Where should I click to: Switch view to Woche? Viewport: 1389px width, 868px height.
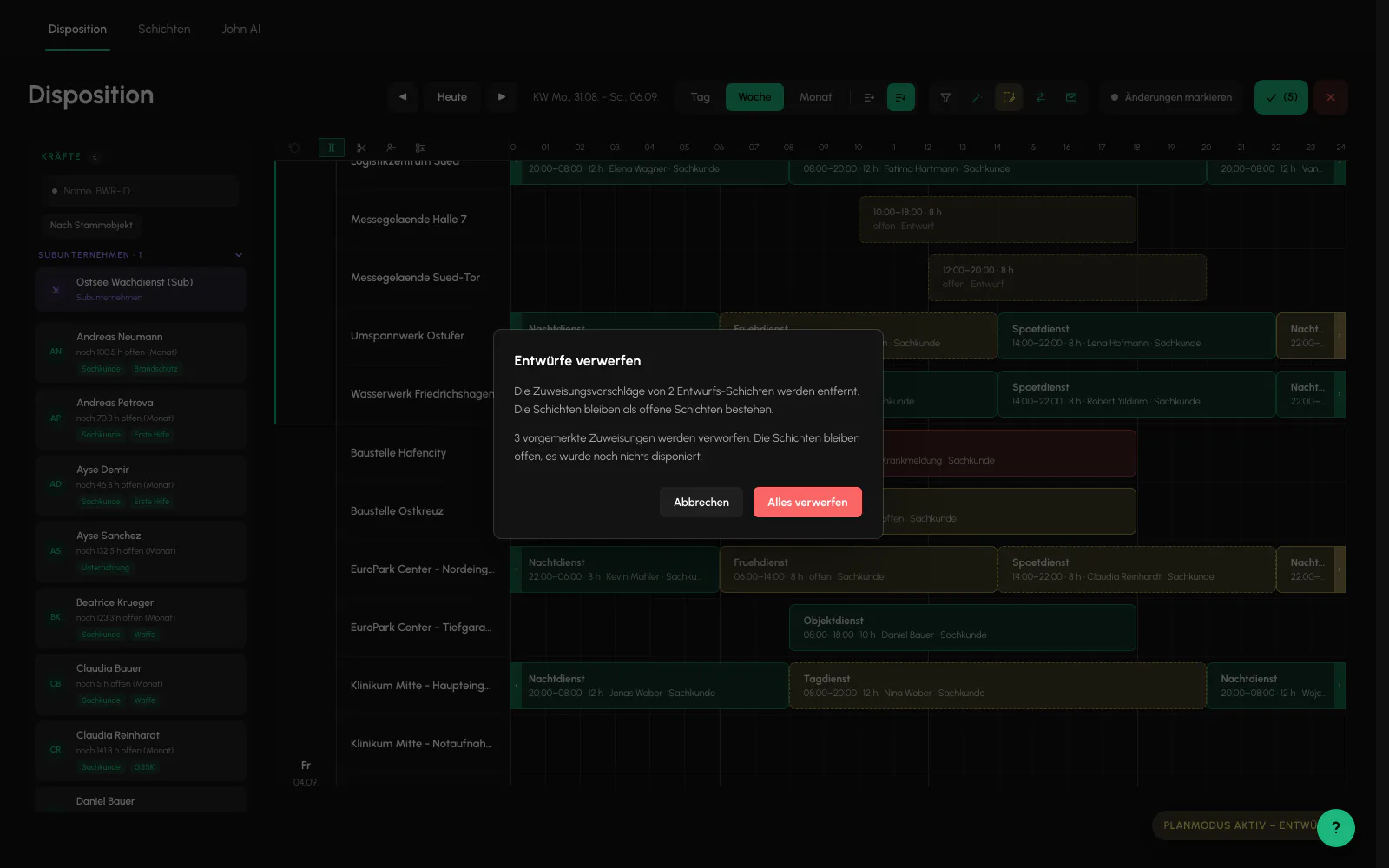click(754, 97)
